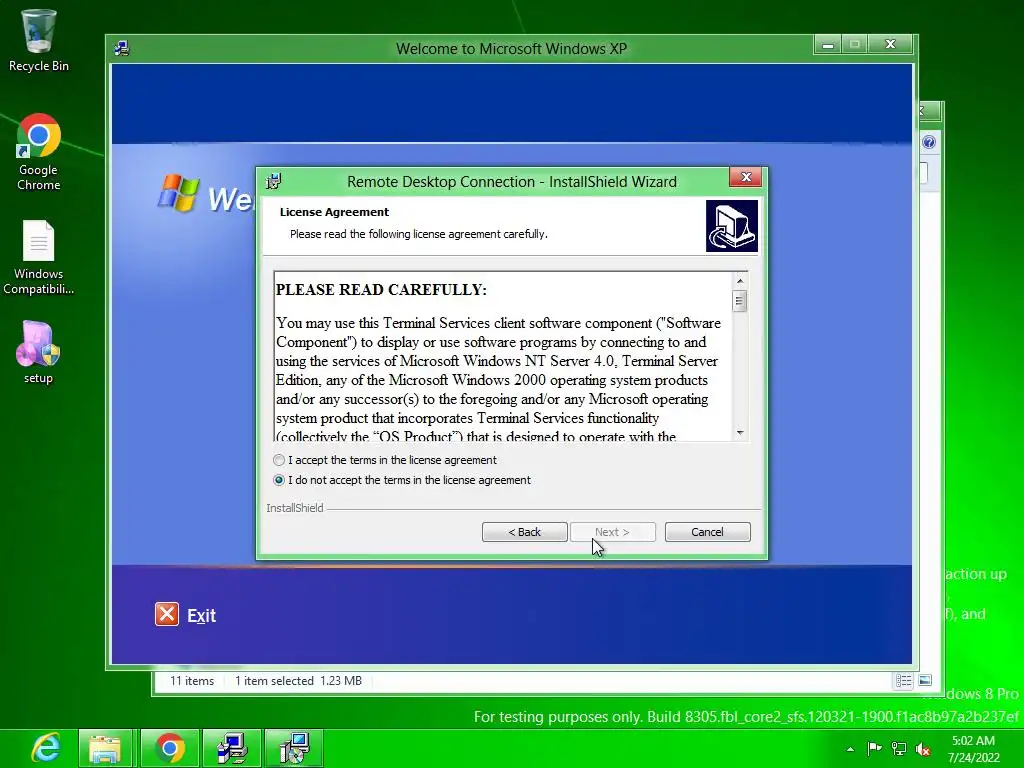Image resolution: width=1024 pixels, height=768 pixels.
Task: Show hidden tray icons arrow
Action: [x=850, y=749]
